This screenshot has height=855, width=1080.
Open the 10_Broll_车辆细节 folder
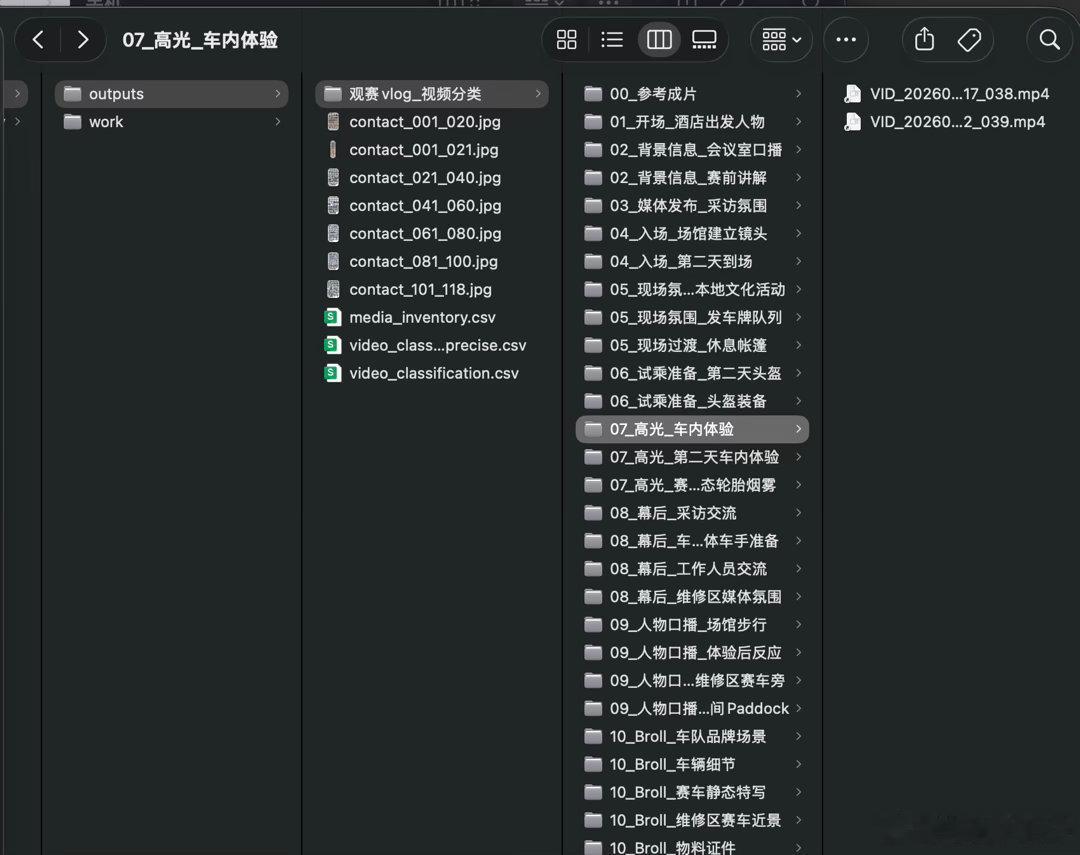click(x=692, y=765)
